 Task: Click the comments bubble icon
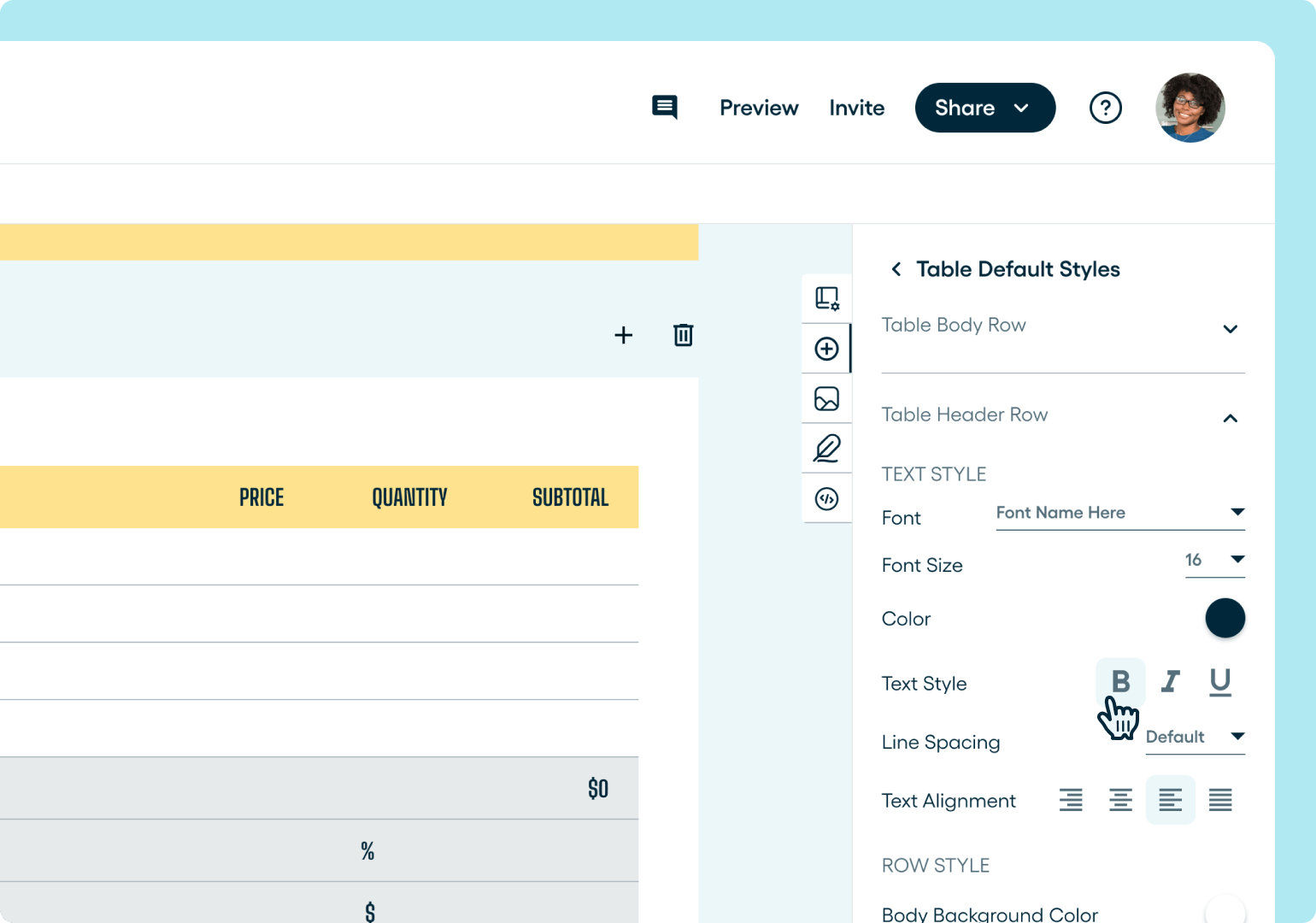coord(665,108)
